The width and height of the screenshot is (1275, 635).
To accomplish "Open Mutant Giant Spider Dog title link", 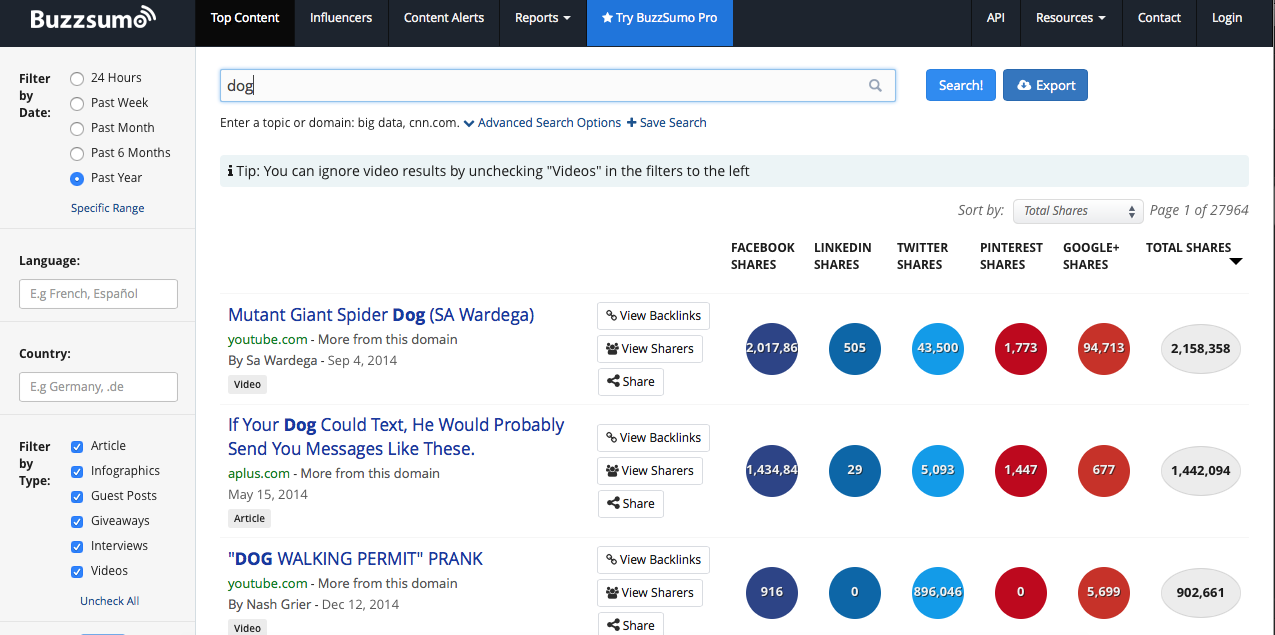I will (x=381, y=315).
